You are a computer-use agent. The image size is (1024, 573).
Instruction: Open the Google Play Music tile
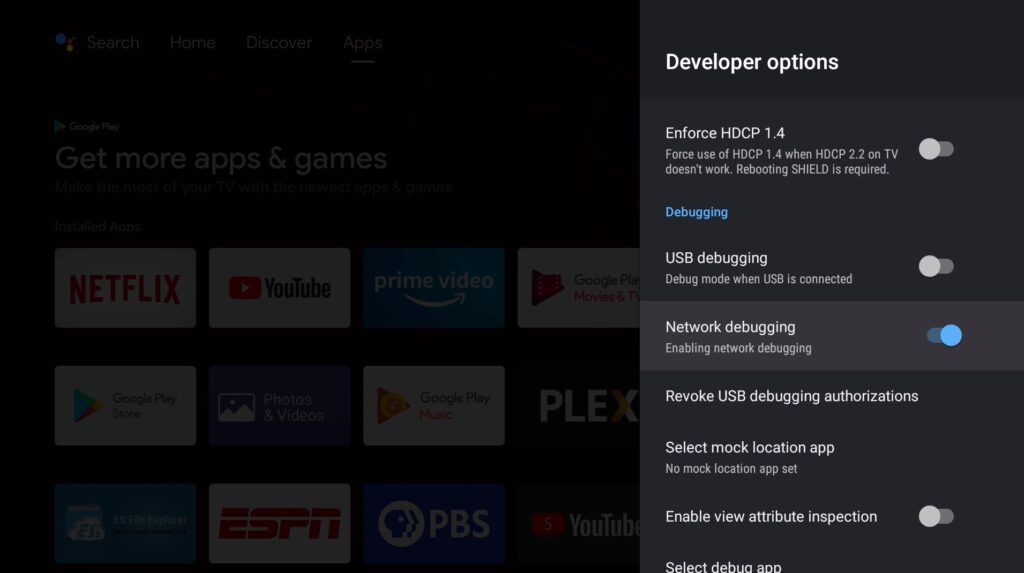click(x=434, y=406)
